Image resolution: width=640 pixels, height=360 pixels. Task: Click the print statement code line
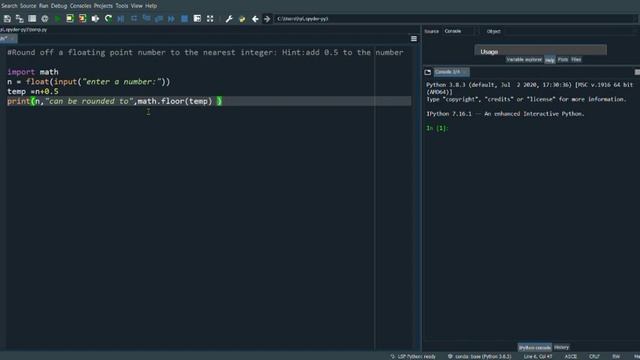114,101
